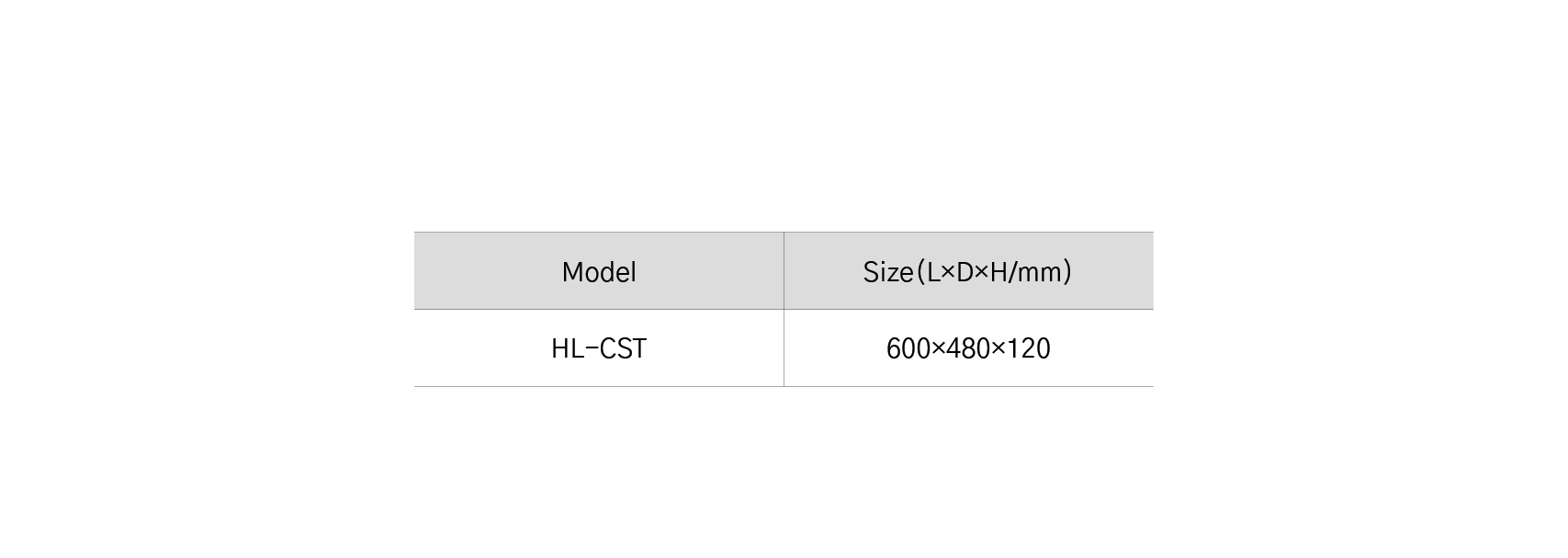
Task: Click the mm unit in the header
Action: point(1040,273)
